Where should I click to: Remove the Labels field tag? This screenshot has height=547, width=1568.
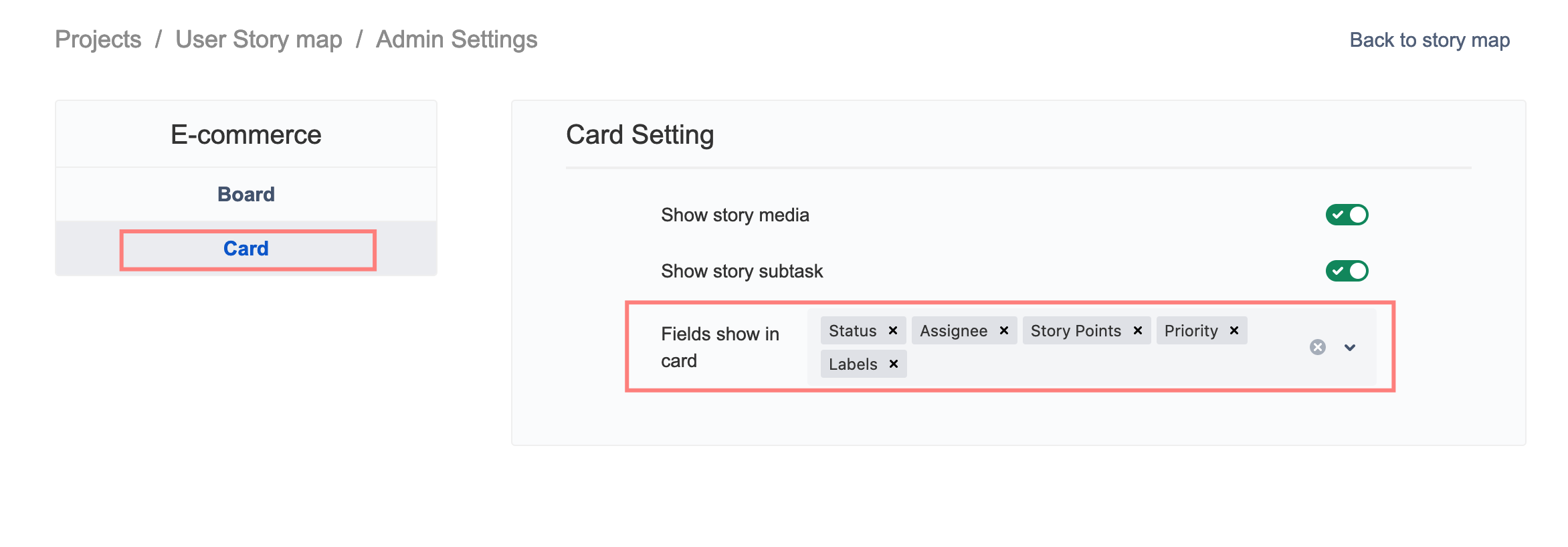click(893, 364)
